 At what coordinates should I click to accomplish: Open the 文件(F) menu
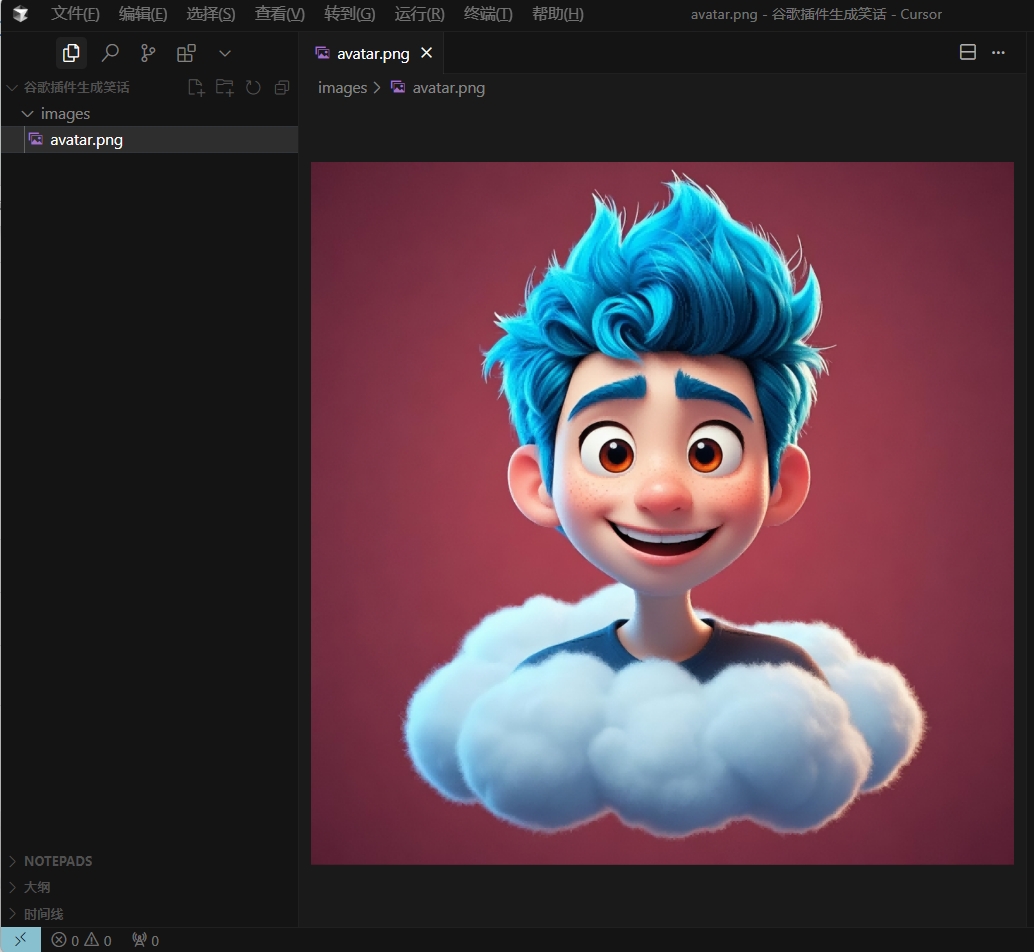point(75,14)
